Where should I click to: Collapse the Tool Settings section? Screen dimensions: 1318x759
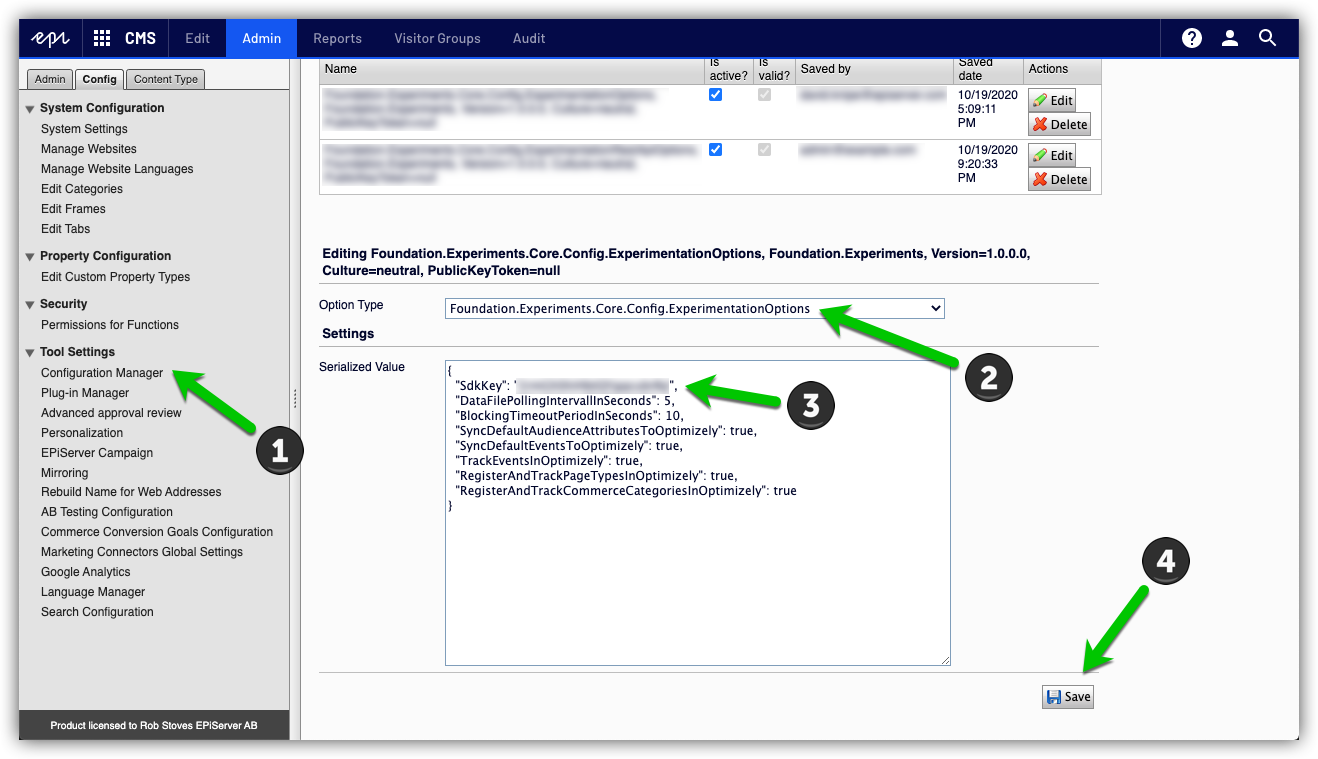30,353
